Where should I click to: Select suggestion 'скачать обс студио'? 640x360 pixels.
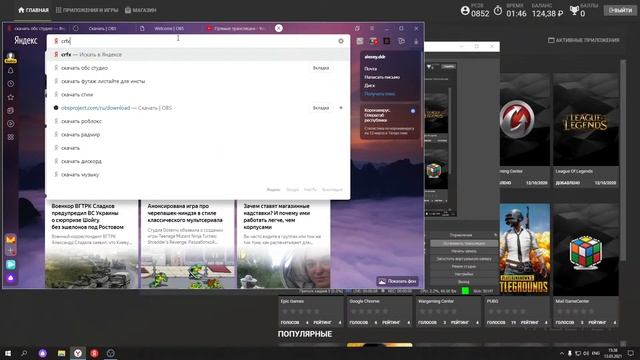(198, 68)
